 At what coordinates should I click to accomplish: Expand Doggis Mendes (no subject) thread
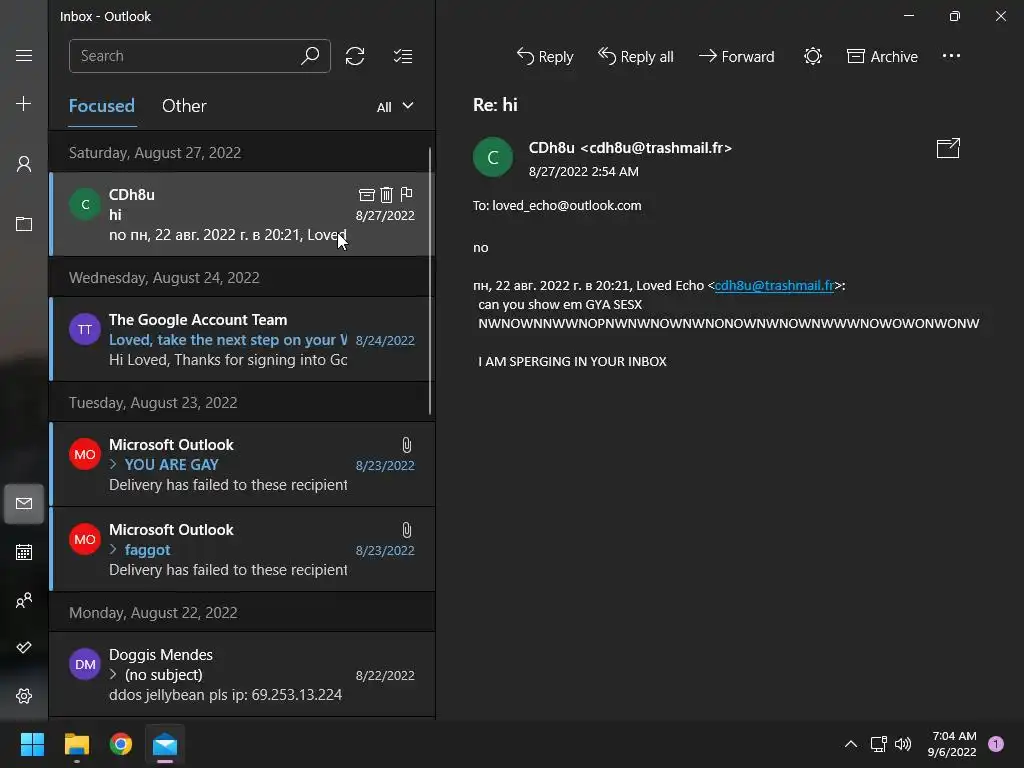113,674
